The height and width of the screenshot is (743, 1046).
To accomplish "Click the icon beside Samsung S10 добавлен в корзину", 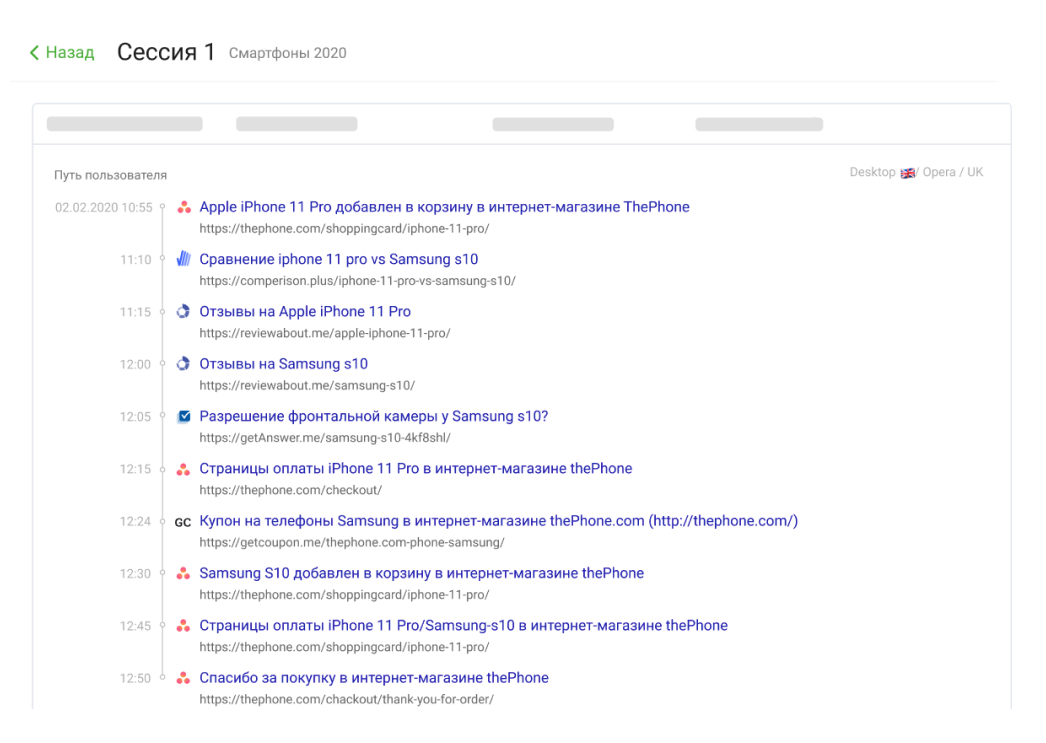I will tap(183, 574).
